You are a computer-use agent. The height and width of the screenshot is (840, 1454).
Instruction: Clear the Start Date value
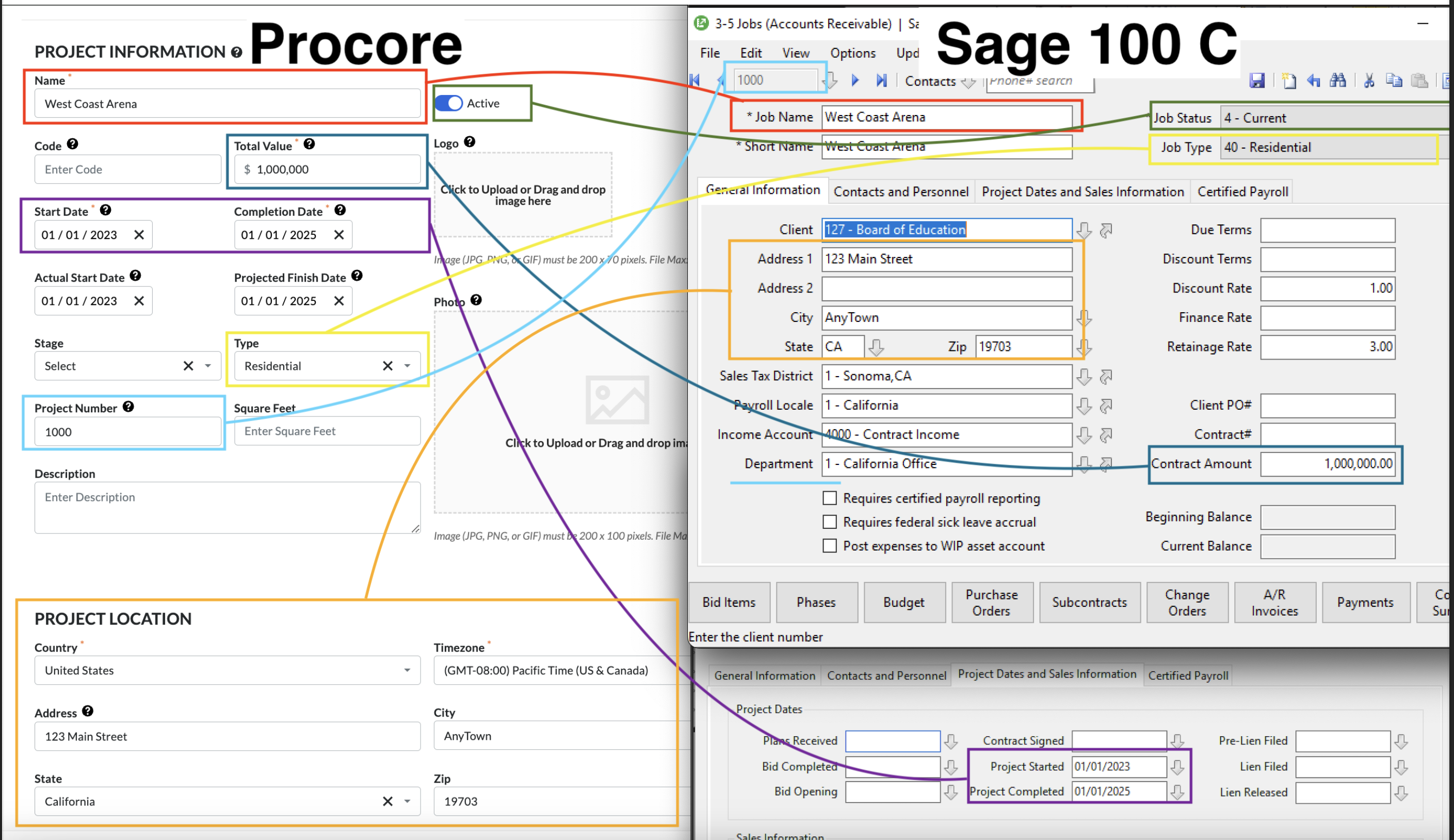point(139,235)
